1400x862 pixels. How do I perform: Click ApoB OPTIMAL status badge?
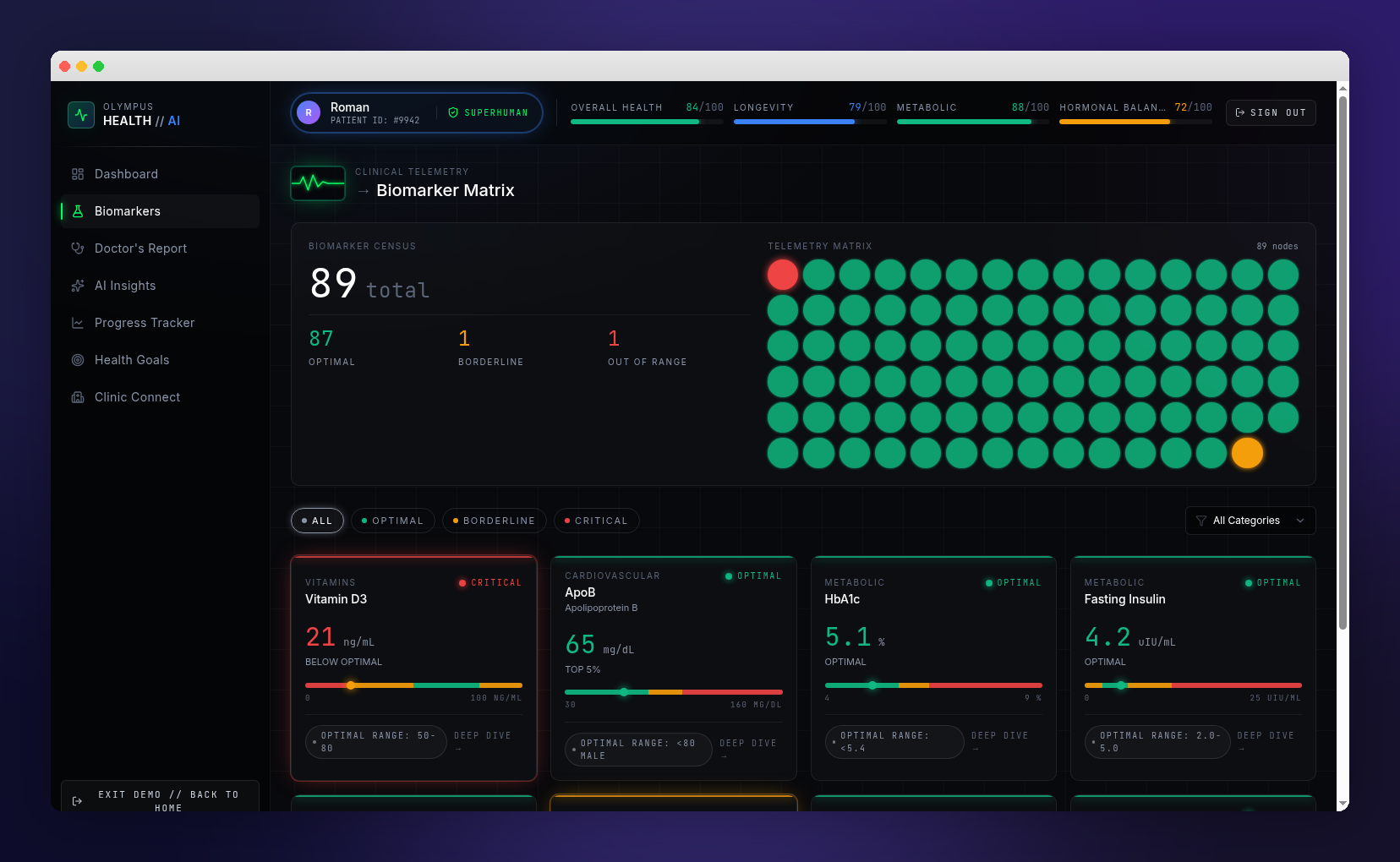[x=753, y=576]
